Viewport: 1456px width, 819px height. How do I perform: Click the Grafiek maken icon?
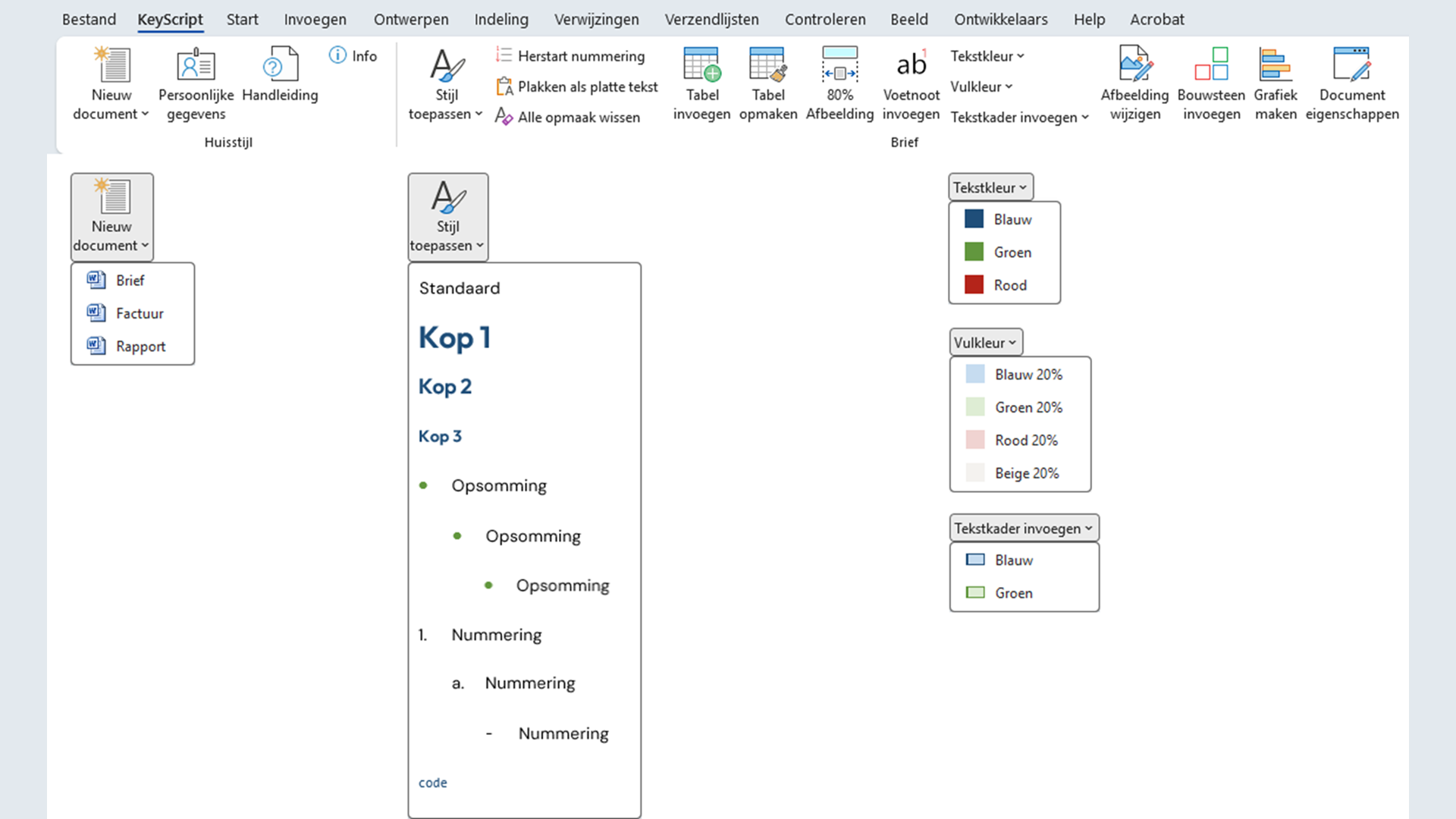1276,64
